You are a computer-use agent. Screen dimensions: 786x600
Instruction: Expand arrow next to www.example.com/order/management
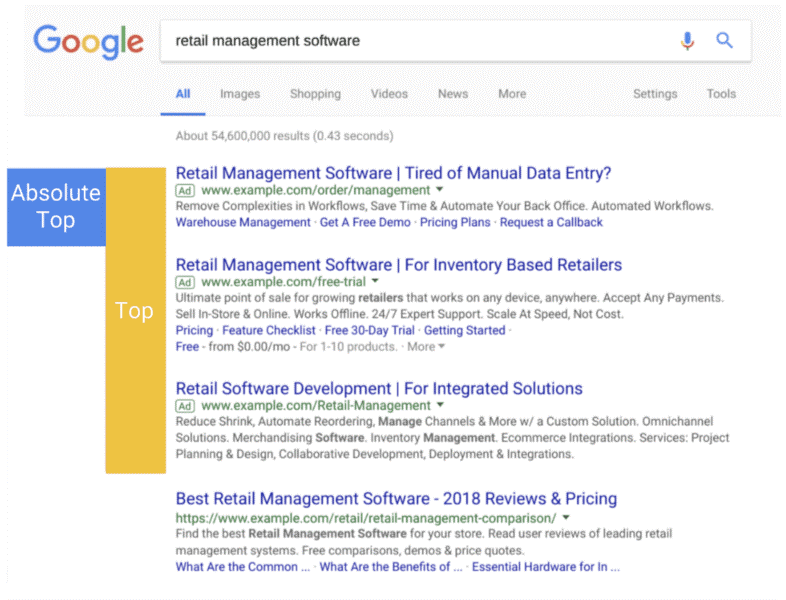coord(439,190)
